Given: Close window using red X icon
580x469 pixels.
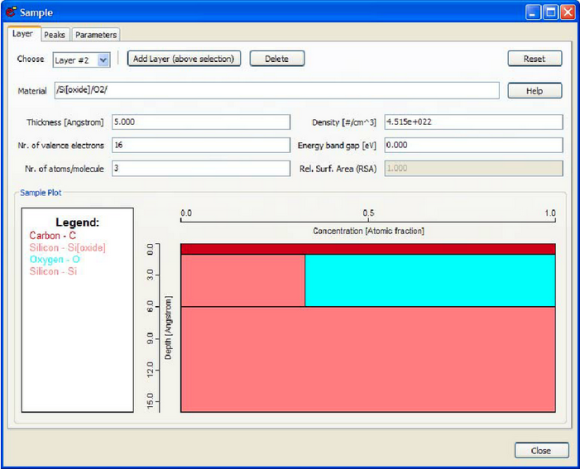Looking at the screenshot, I should pyautogui.click(x=567, y=12).
